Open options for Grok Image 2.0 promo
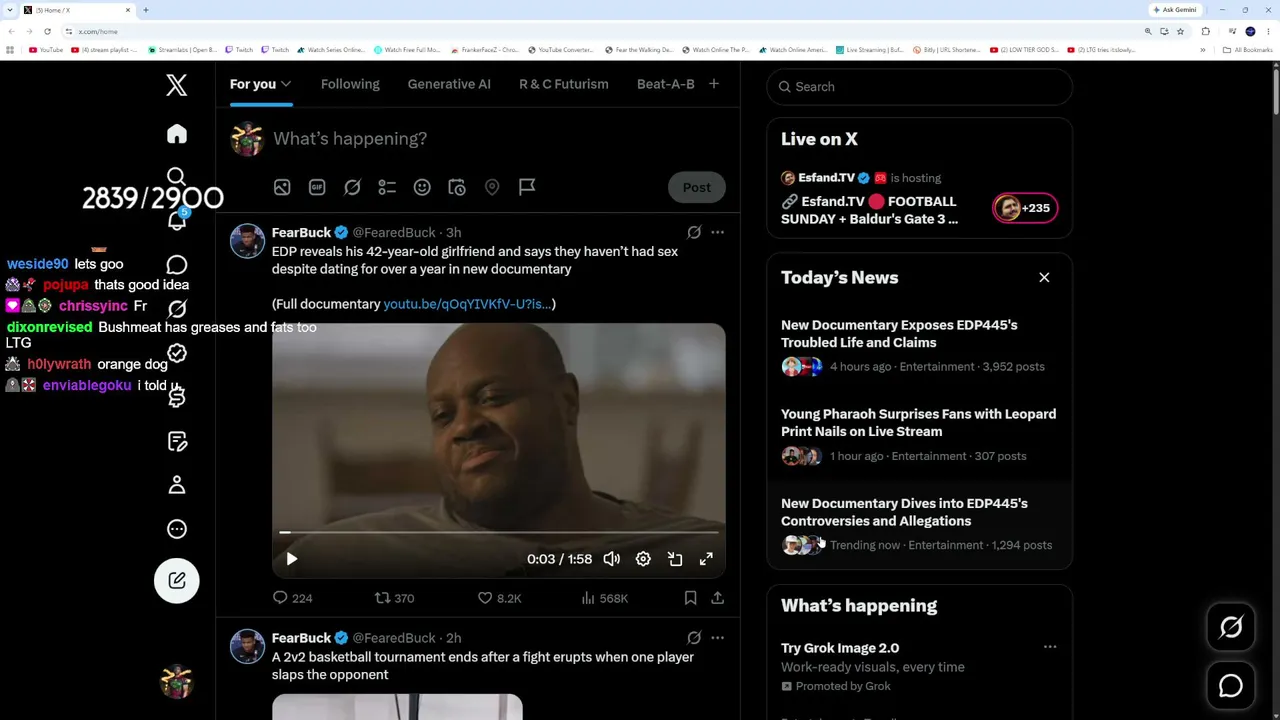This screenshot has height=720, width=1280. (x=1050, y=647)
